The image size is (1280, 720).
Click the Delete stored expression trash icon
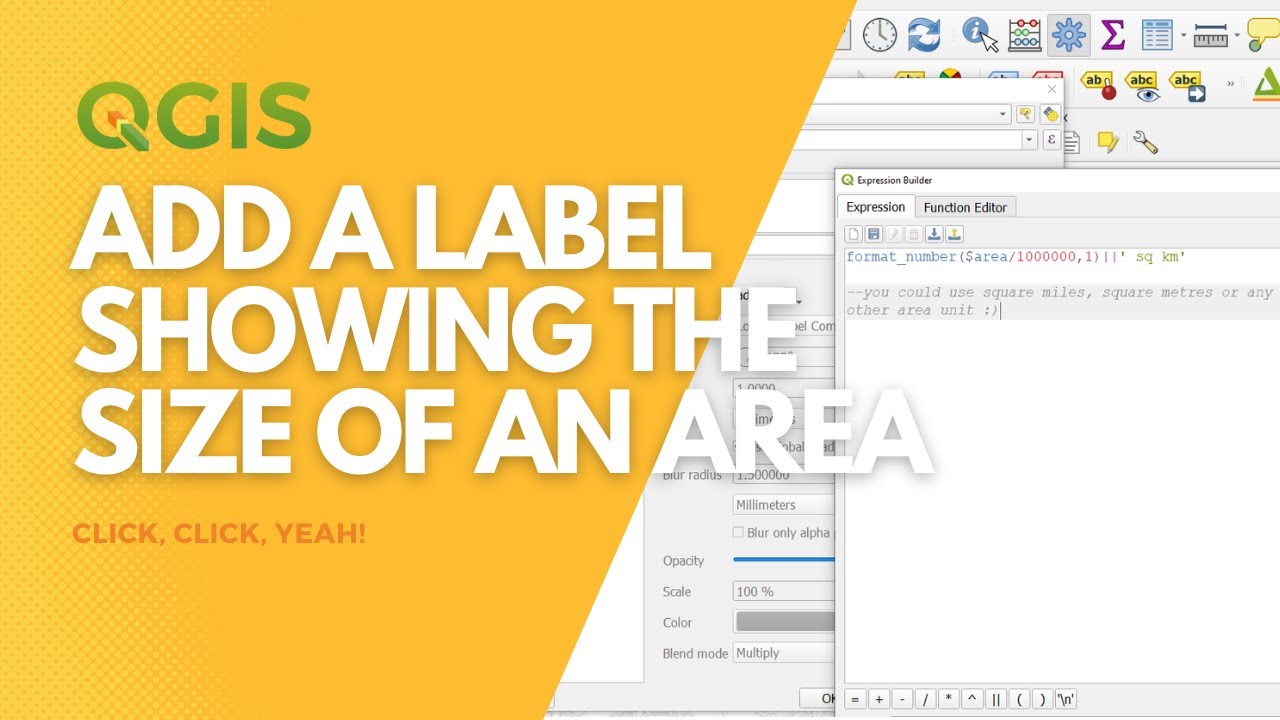[914, 234]
